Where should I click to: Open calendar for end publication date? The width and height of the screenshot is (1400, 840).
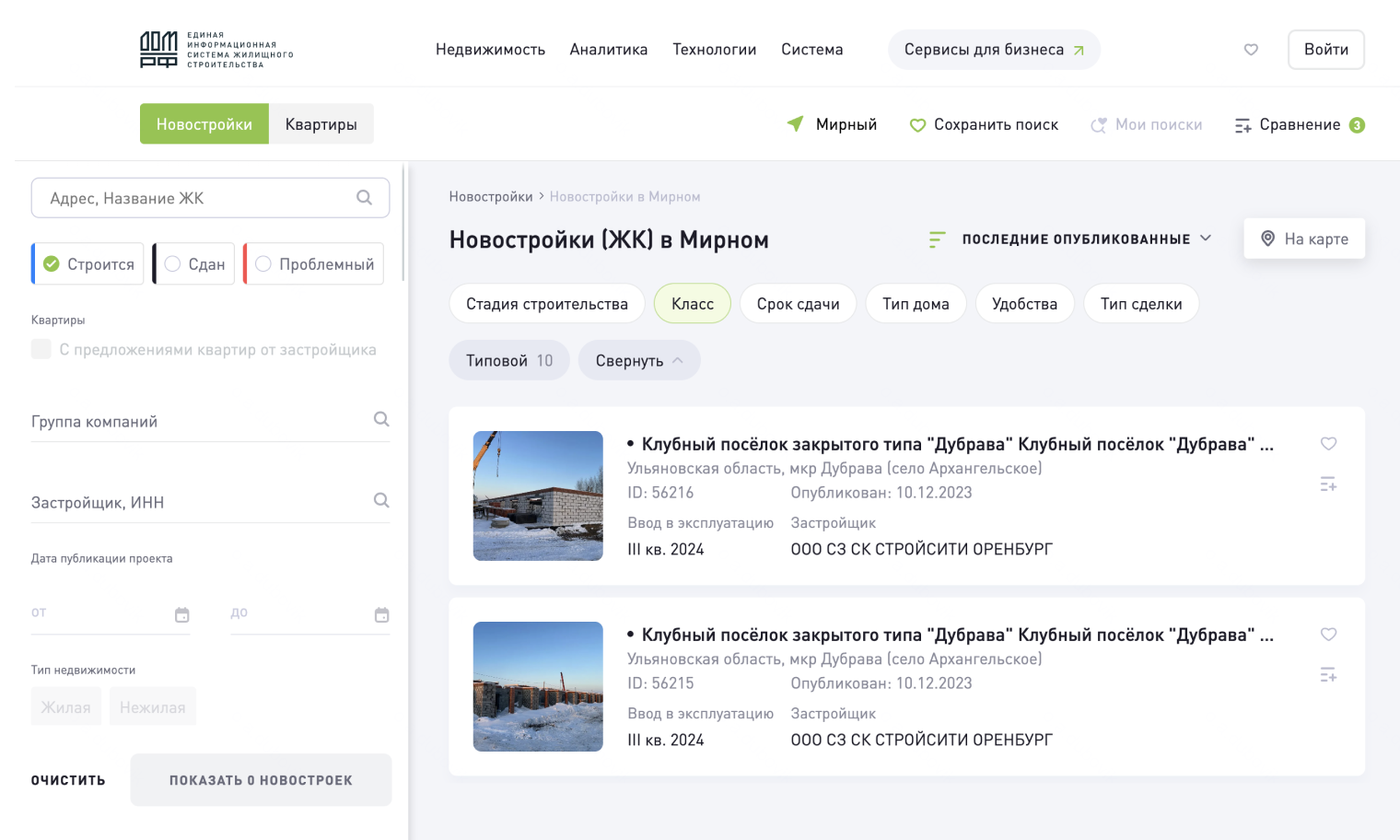click(x=382, y=615)
